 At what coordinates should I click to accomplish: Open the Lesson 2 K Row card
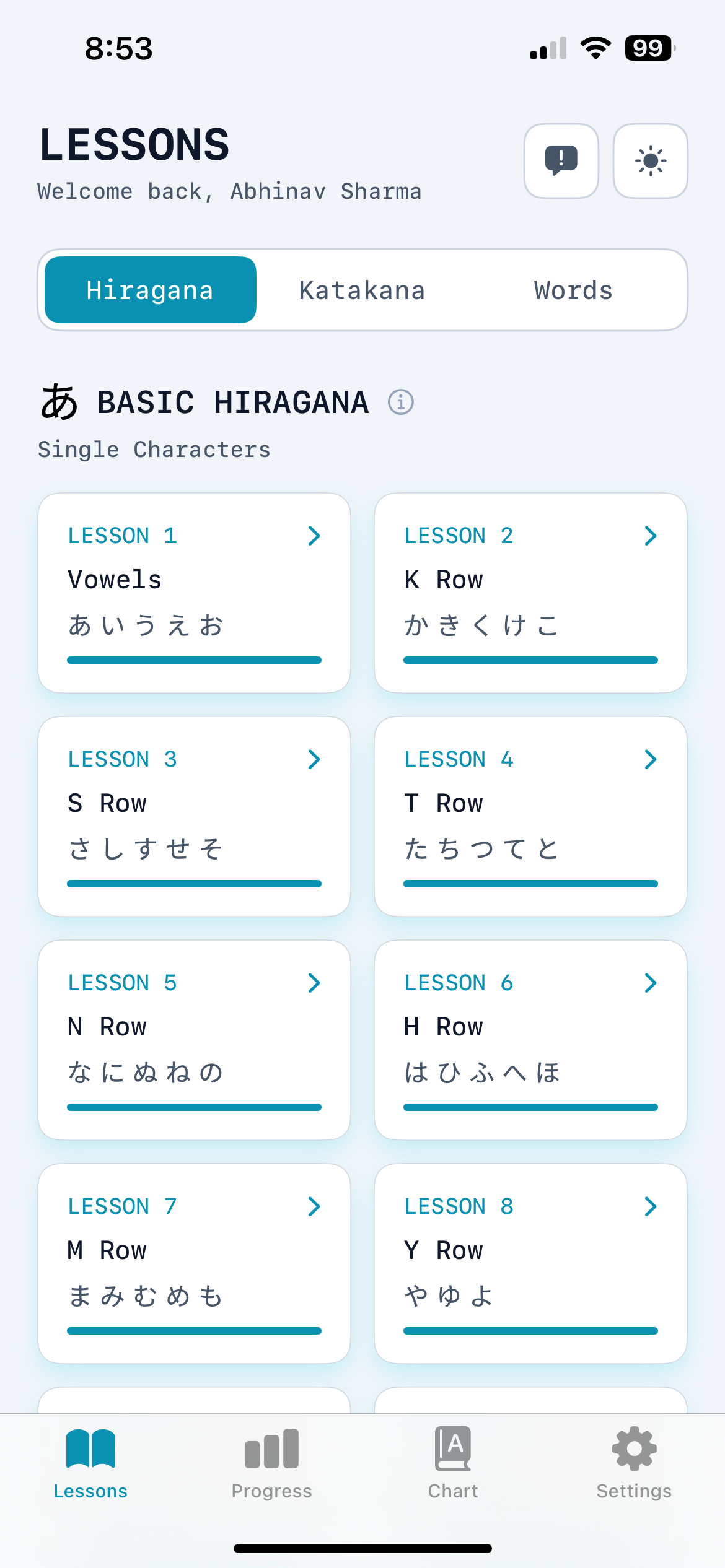pyautogui.click(x=530, y=592)
